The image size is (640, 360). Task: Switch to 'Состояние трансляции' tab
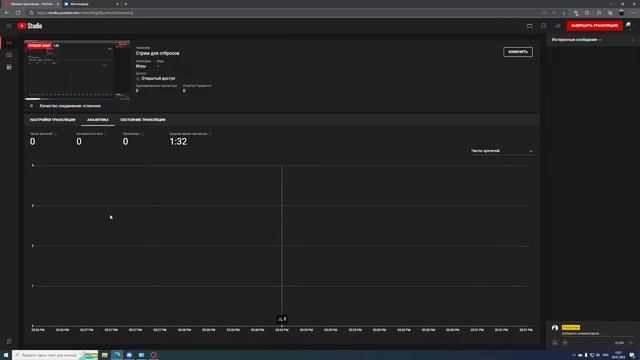click(143, 120)
